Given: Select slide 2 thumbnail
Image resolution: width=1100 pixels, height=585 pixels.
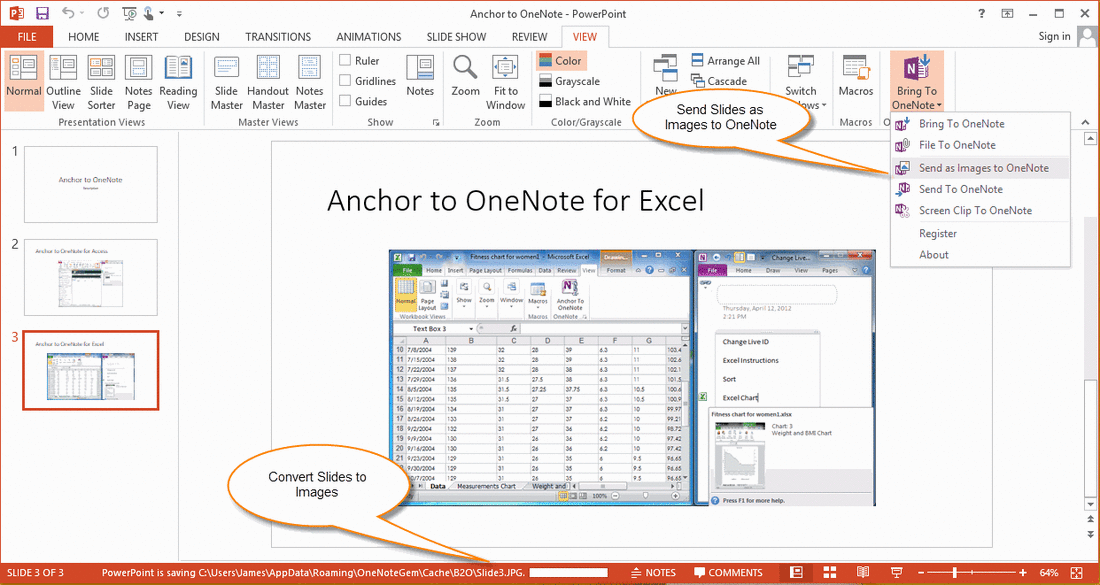Looking at the screenshot, I should 90,277.
